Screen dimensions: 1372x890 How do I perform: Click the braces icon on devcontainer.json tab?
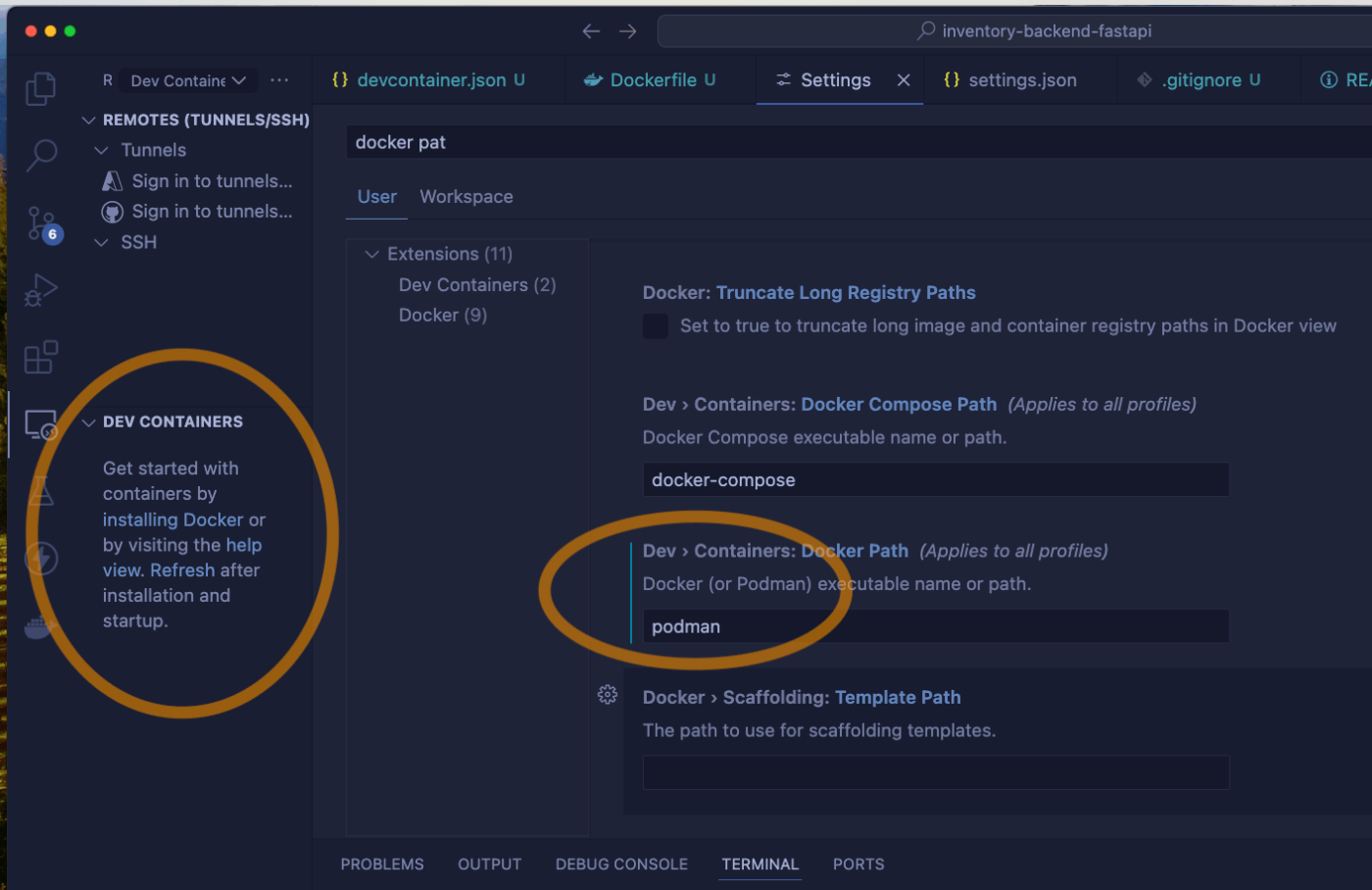click(x=340, y=80)
